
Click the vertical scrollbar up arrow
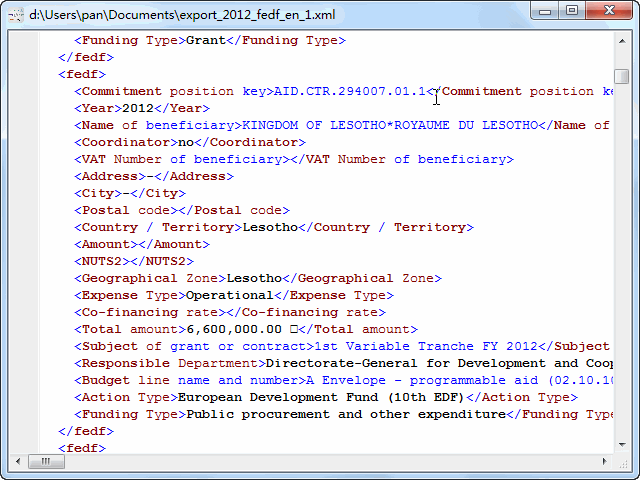pos(622,40)
